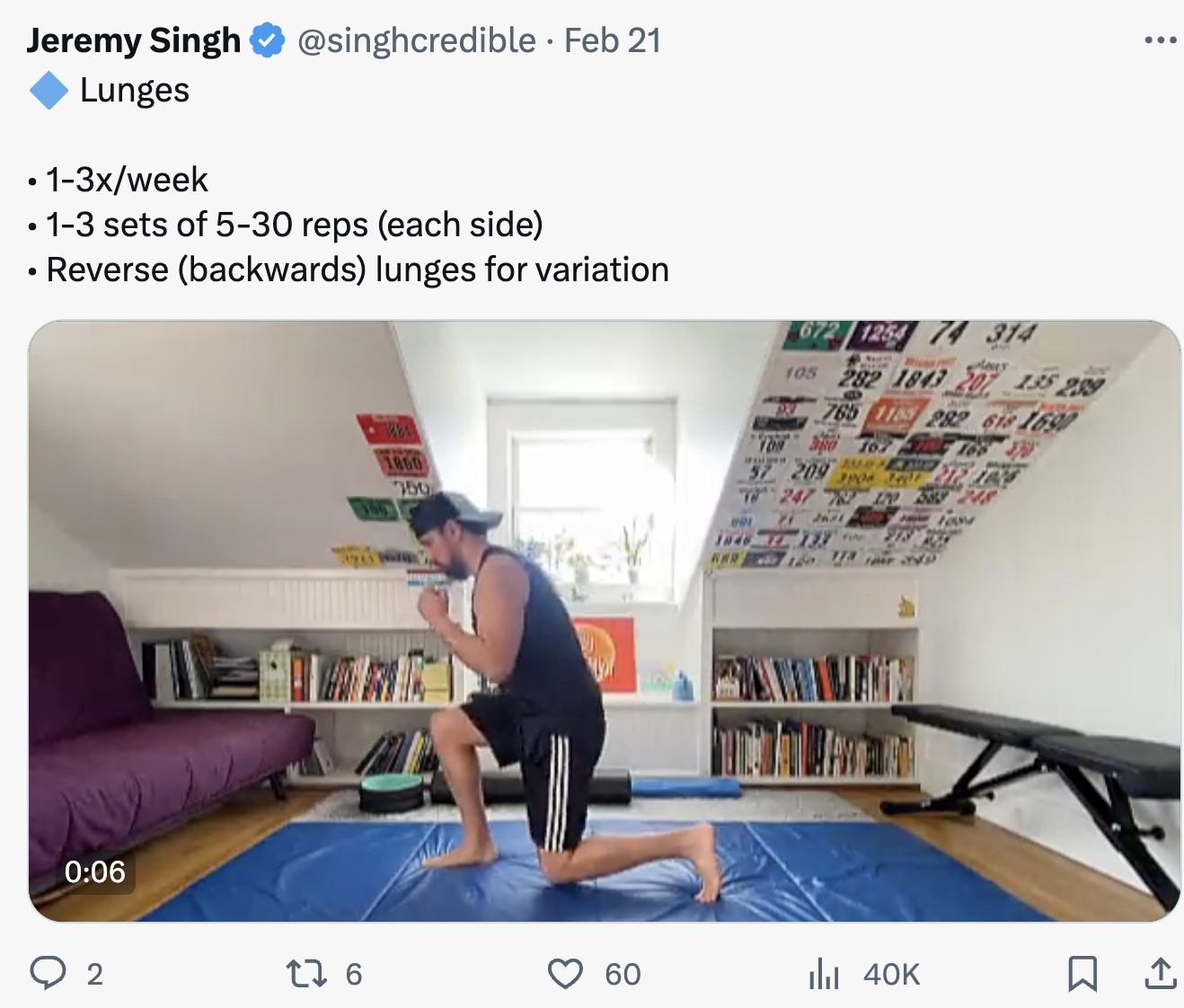This screenshot has height=1008, width=1184.
Task: Repost the tweet using the retweet icon
Action: pyautogui.click(x=306, y=973)
